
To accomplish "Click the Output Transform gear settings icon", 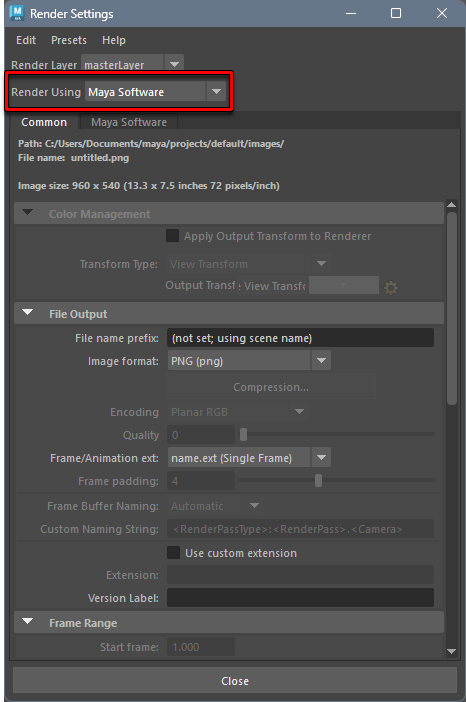I will tap(391, 287).
